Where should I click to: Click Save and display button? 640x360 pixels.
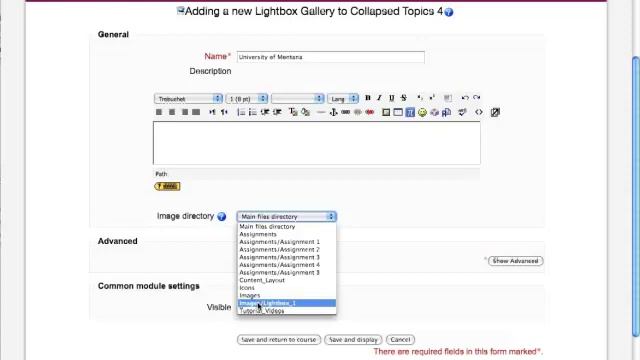353,340
